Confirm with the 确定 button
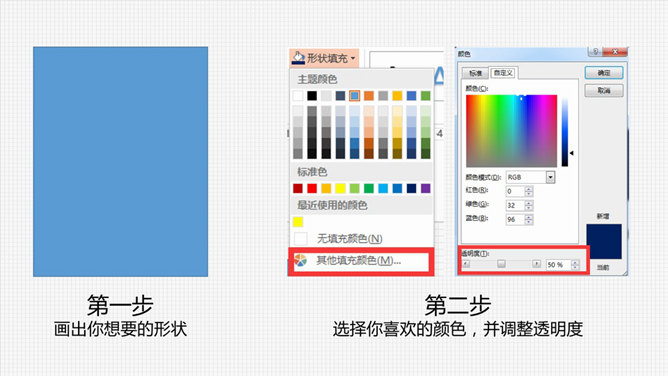 pos(604,73)
